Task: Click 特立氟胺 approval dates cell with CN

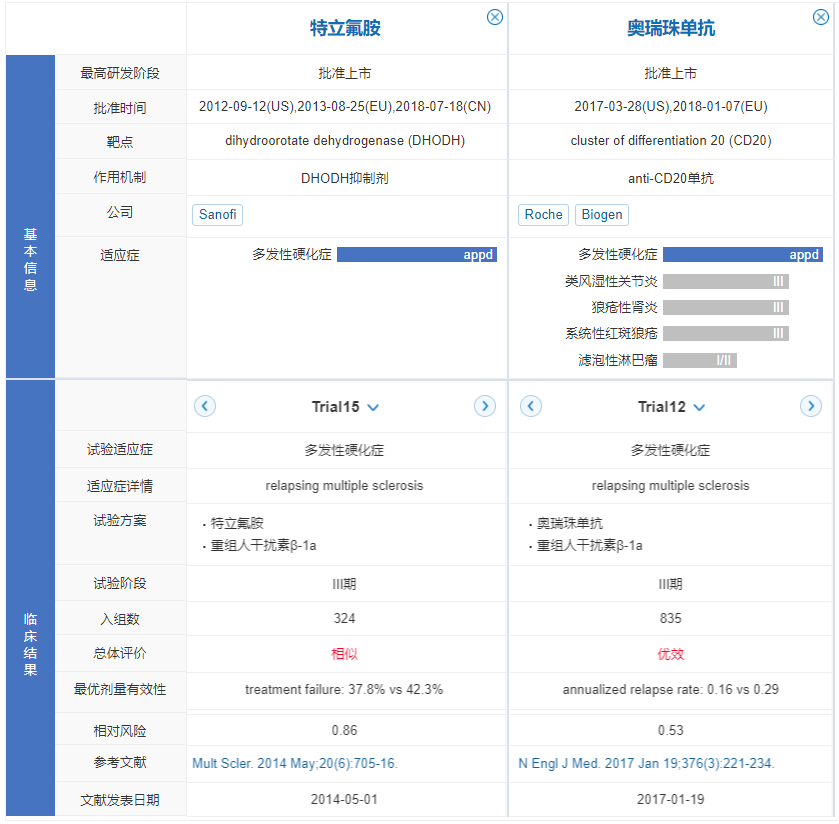Action: click(x=345, y=106)
